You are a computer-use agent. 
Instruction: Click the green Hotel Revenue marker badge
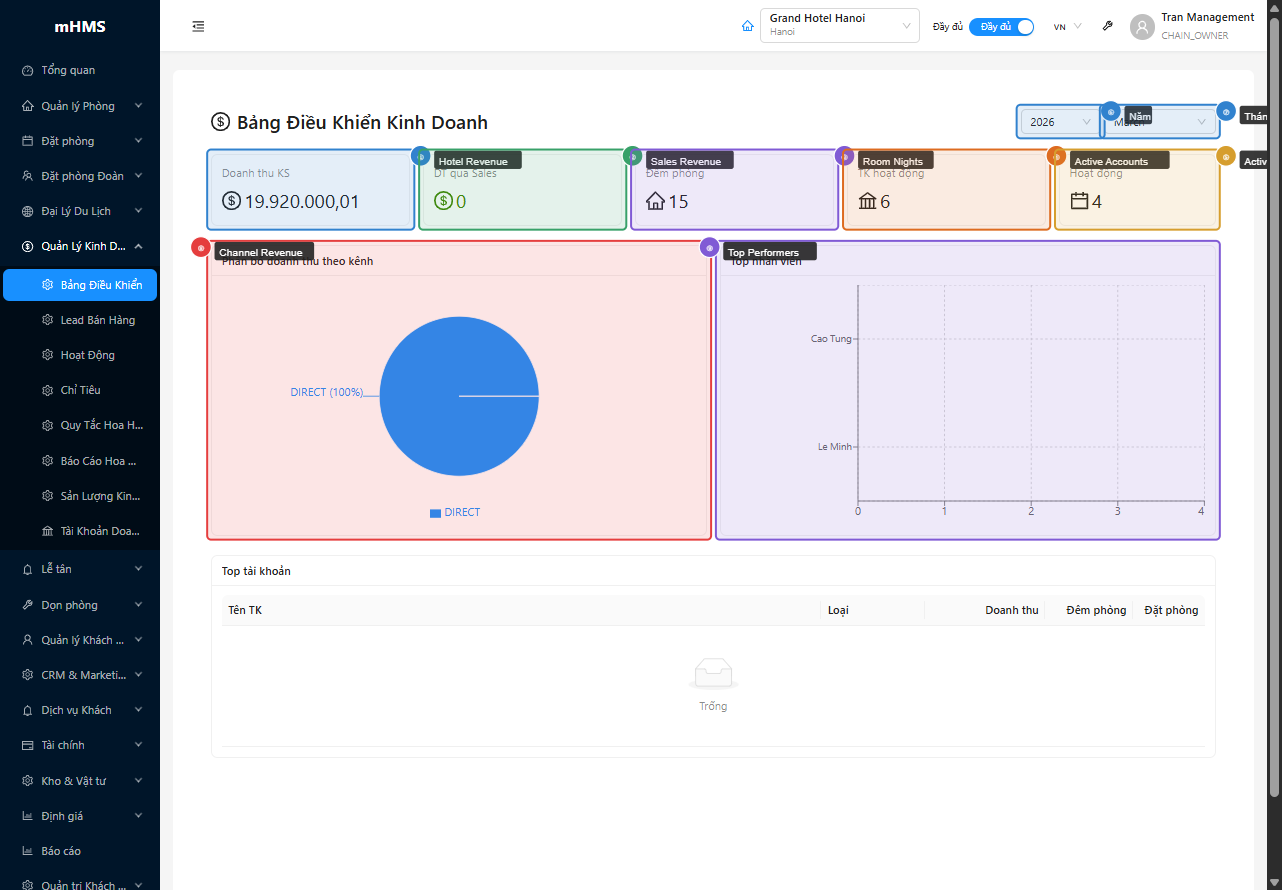421,156
